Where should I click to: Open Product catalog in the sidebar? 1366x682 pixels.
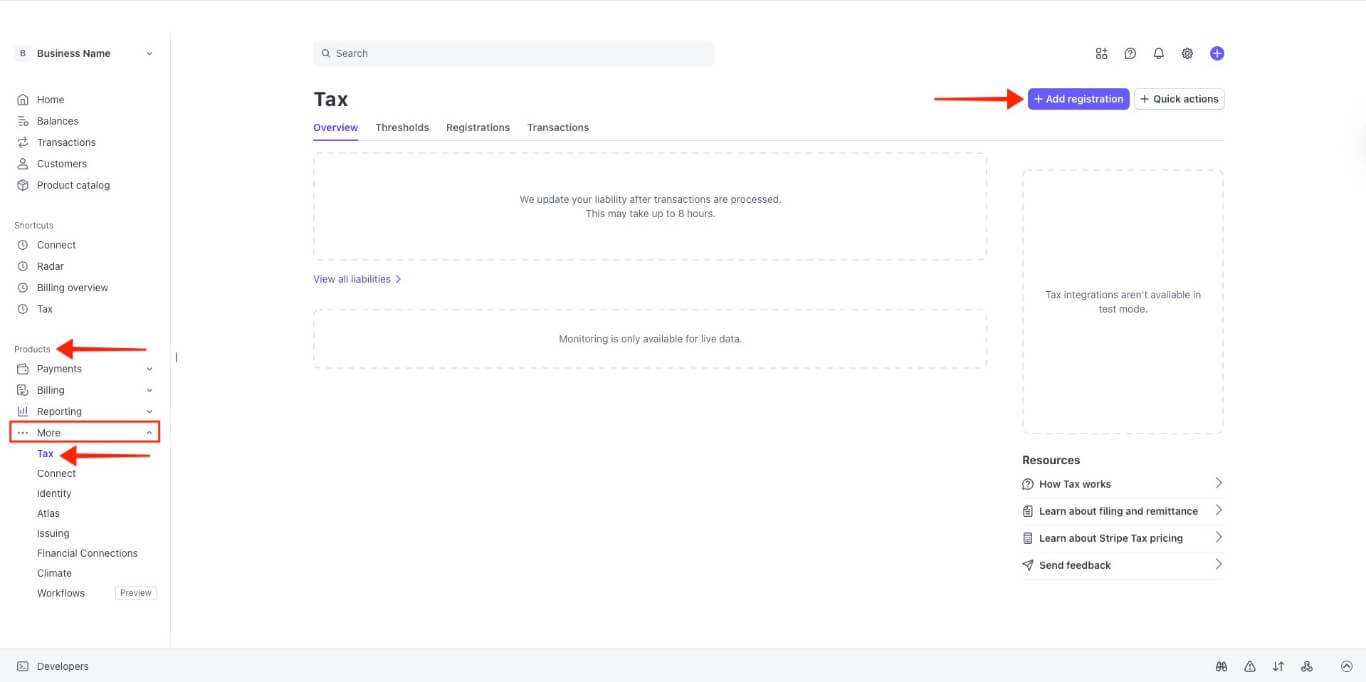pos(73,185)
